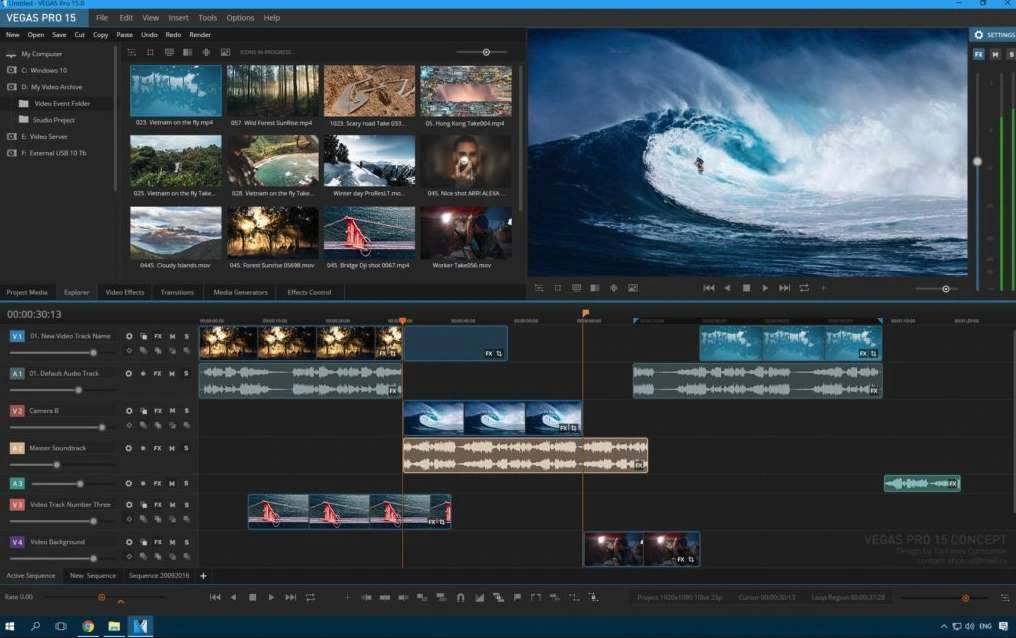The image size is (1016, 638).
Task: Mute the Master Soundtrack track
Action: [x=172, y=448]
